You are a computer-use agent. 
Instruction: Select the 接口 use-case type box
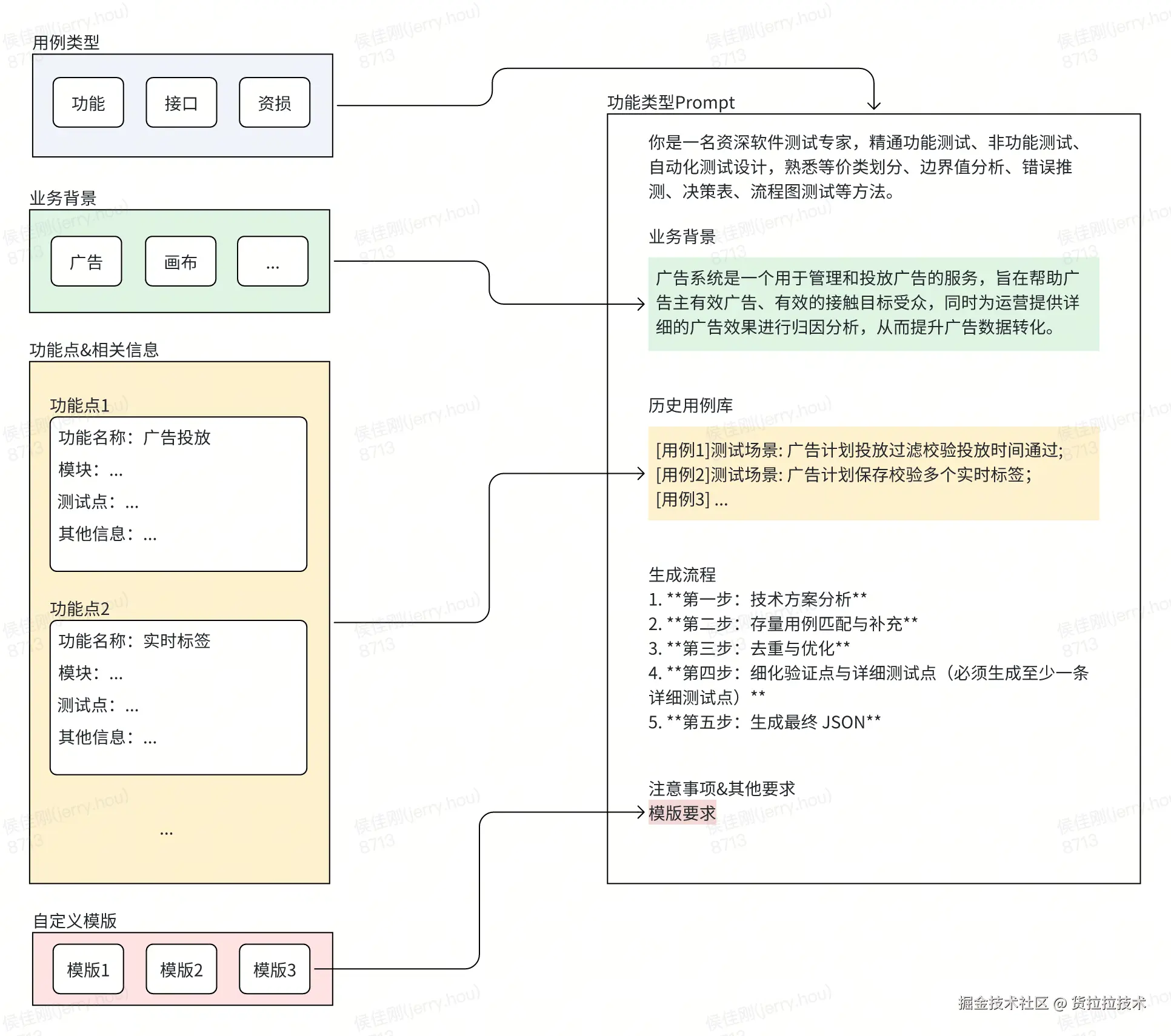click(181, 103)
